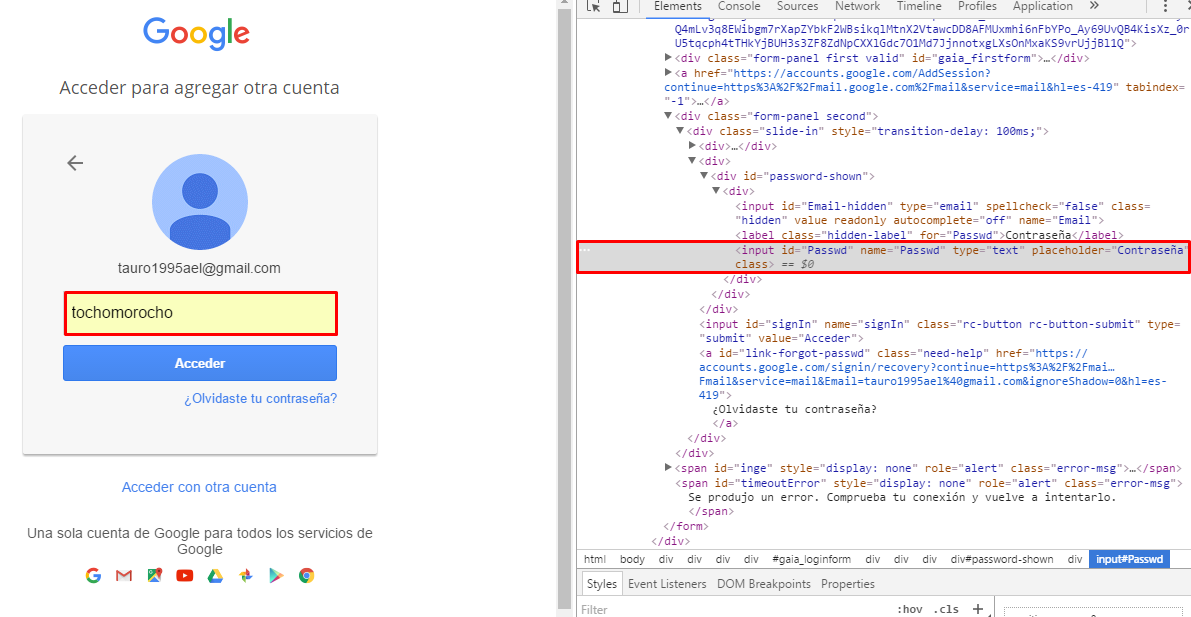Expand the gaia_firstform div node

668,58
